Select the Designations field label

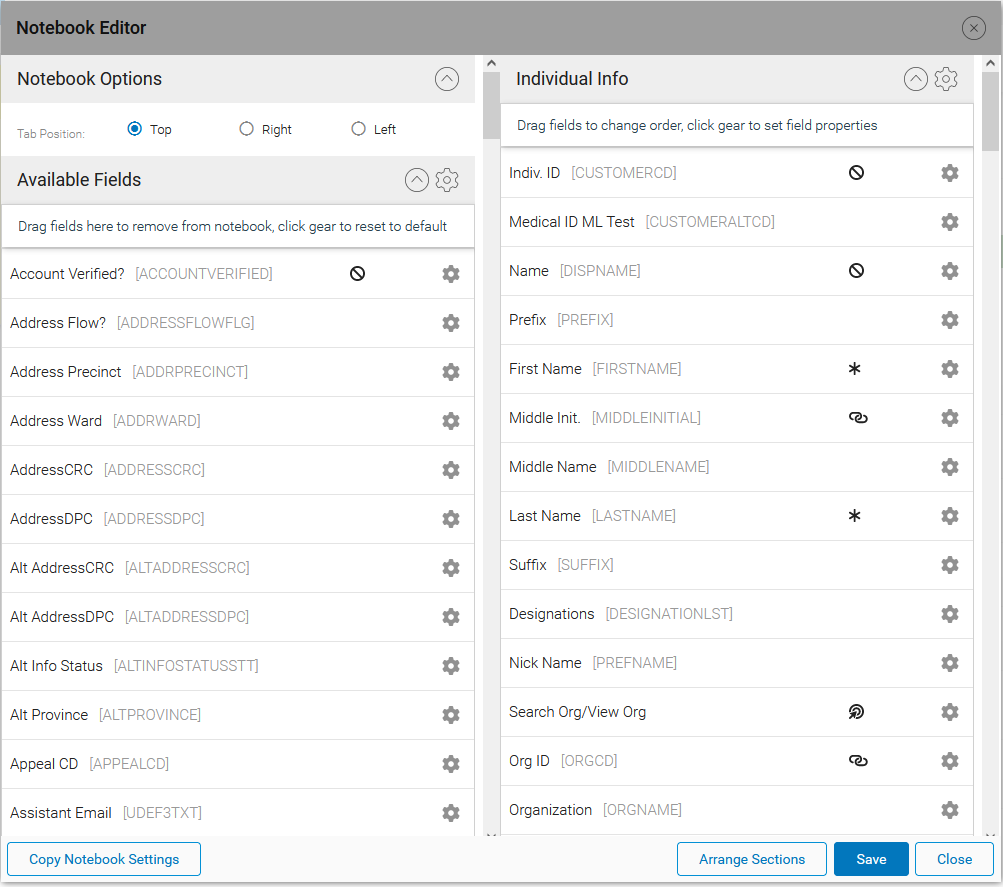[551, 614]
